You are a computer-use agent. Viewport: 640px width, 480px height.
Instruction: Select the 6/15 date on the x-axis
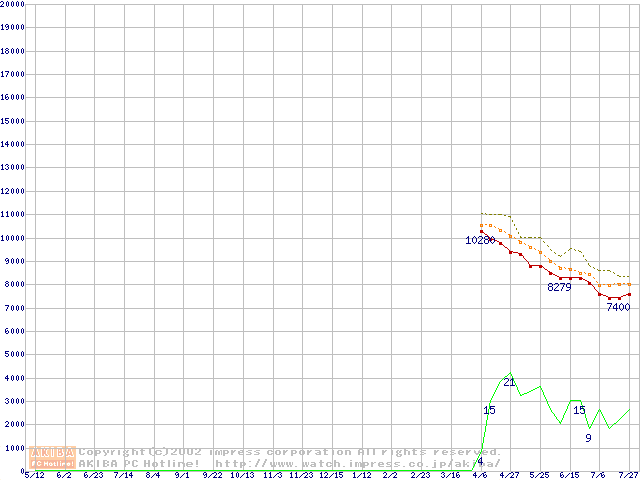569,475
